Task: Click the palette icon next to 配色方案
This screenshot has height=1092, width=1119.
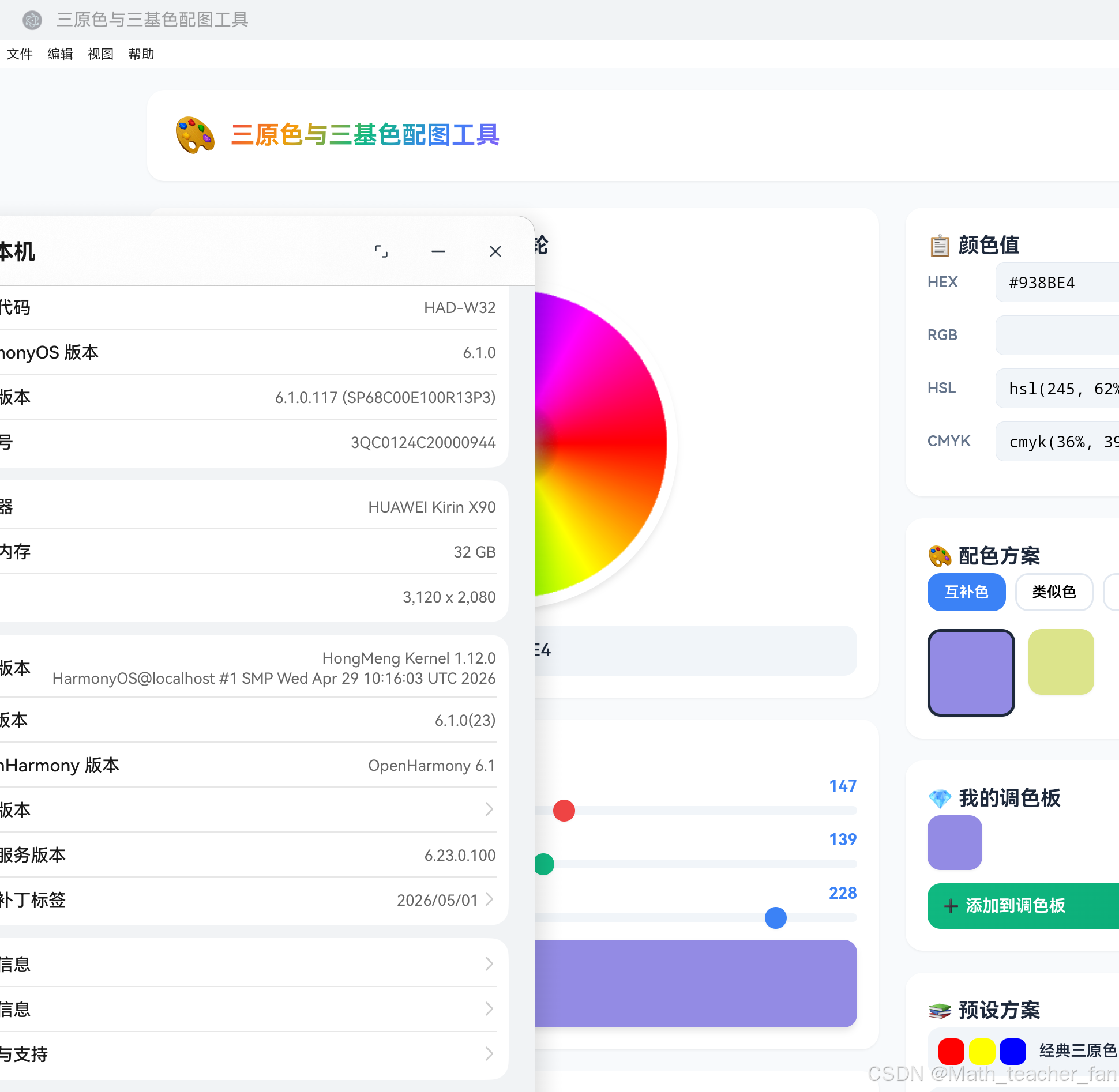Action: [x=940, y=556]
